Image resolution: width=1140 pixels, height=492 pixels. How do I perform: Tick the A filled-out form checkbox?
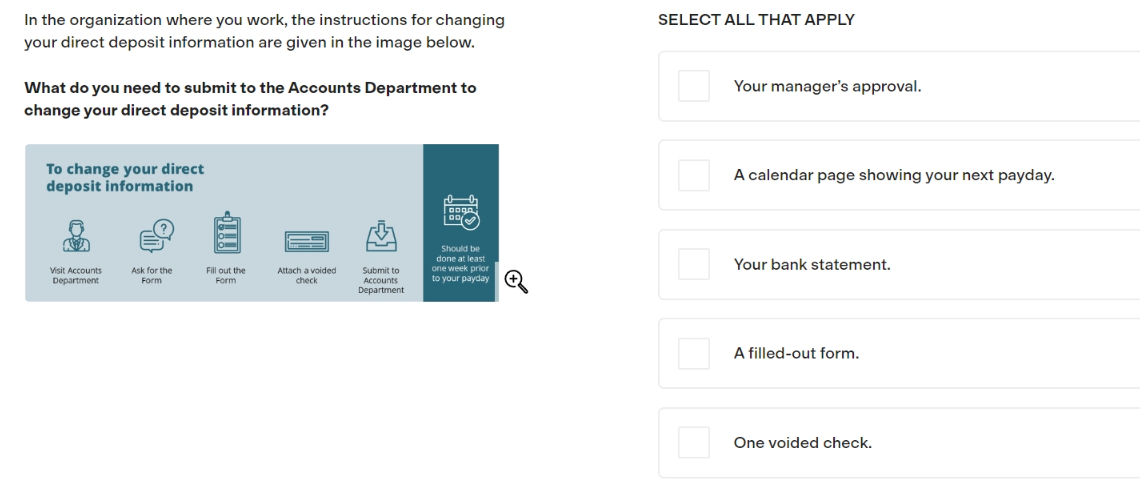[x=694, y=353]
